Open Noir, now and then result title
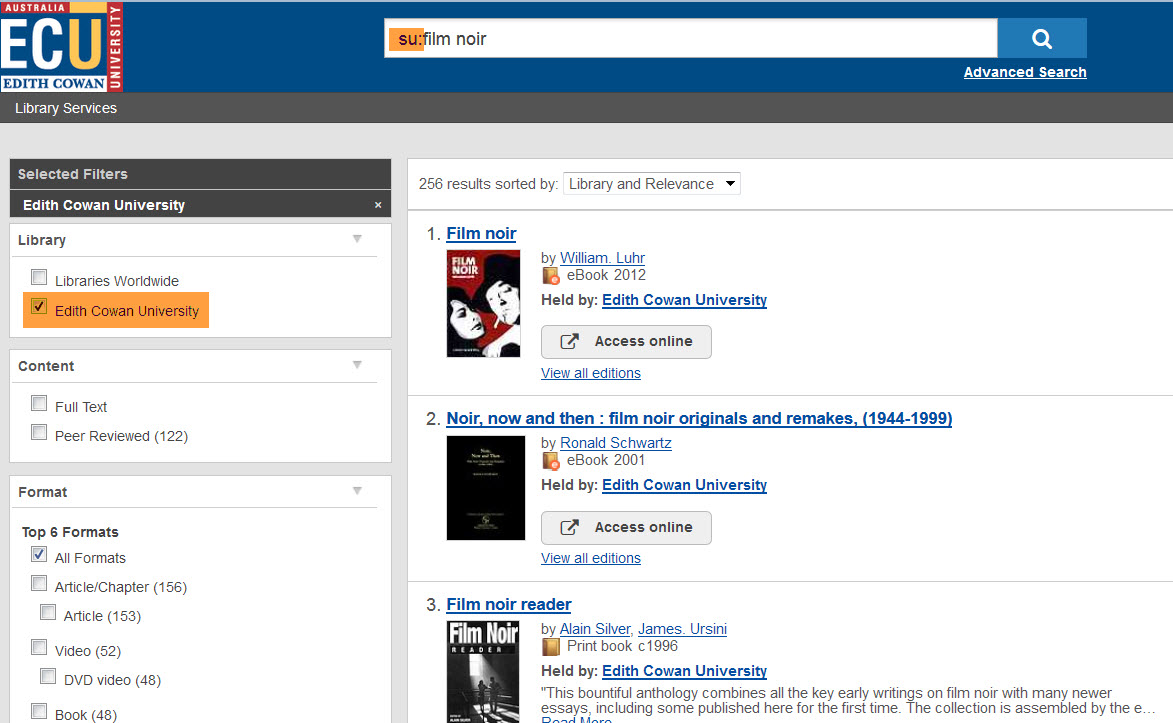The image size is (1173, 723). (699, 418)
